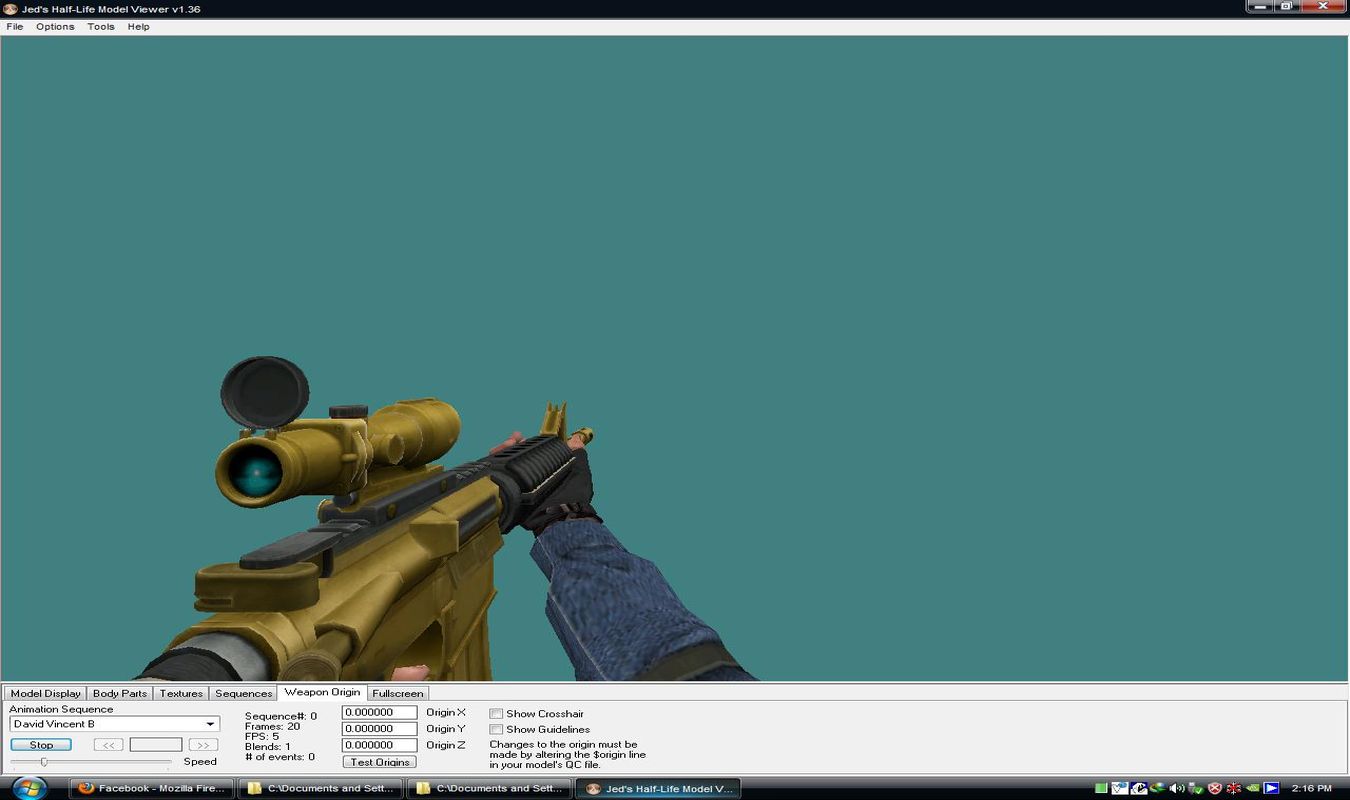Open the Options menu
The height and width of the screenshot is (800, 1350).
click(55, 27)
